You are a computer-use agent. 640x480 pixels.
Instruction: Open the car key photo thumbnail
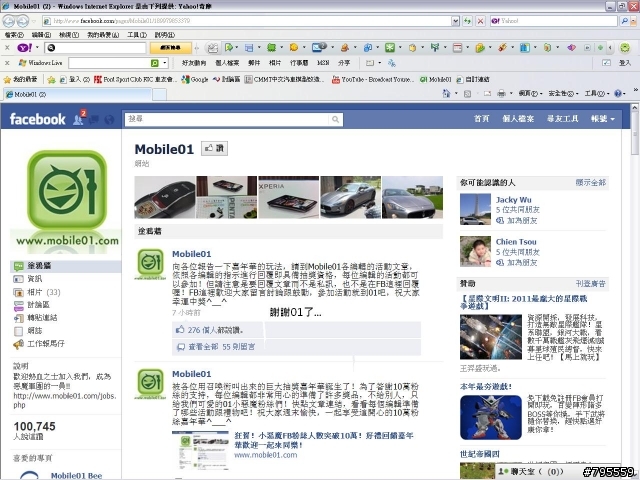(x=165, y=197)
